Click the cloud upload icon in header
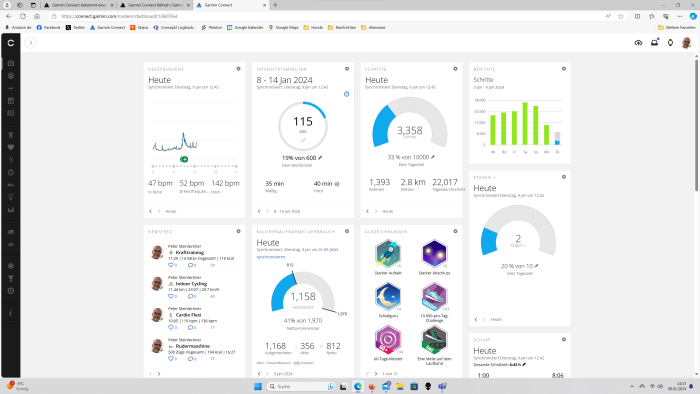The width and height of the screenshot is (700, 394). click(x=638, y=43)
